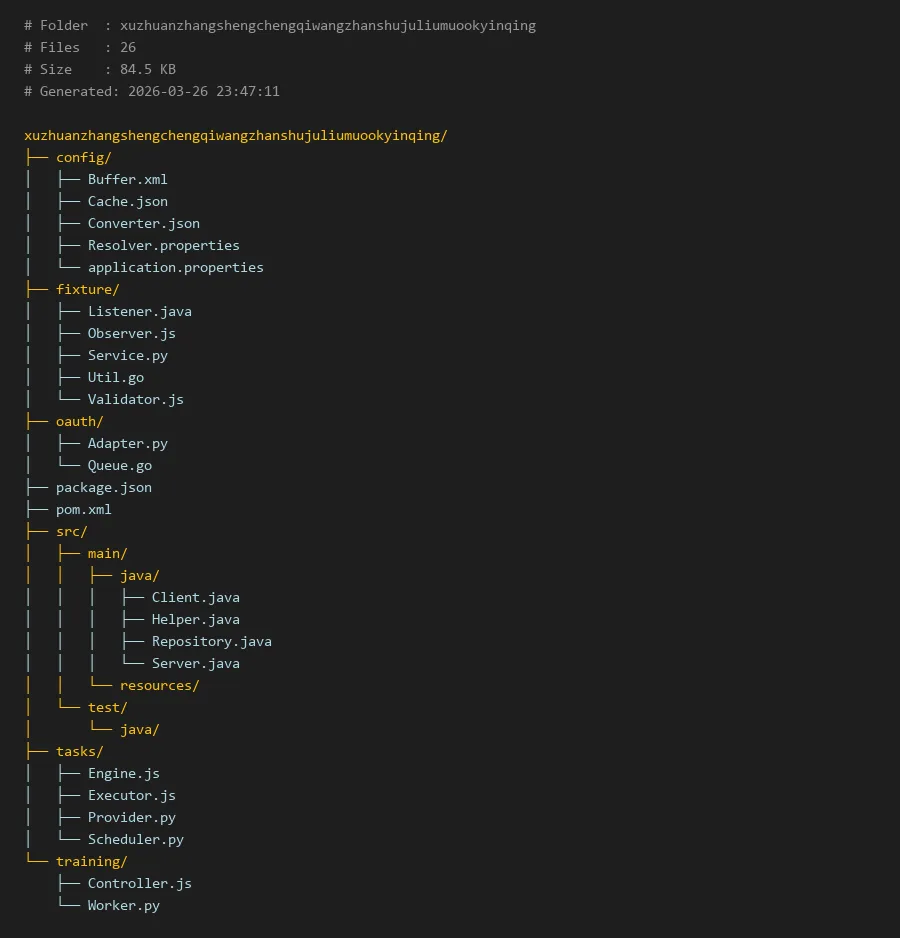Click the config/ folder entry

click(x=83, y=157)
